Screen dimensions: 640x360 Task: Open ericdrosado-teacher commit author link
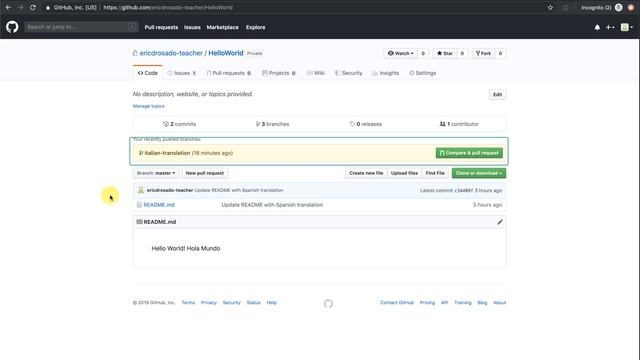tap(170, 190)
